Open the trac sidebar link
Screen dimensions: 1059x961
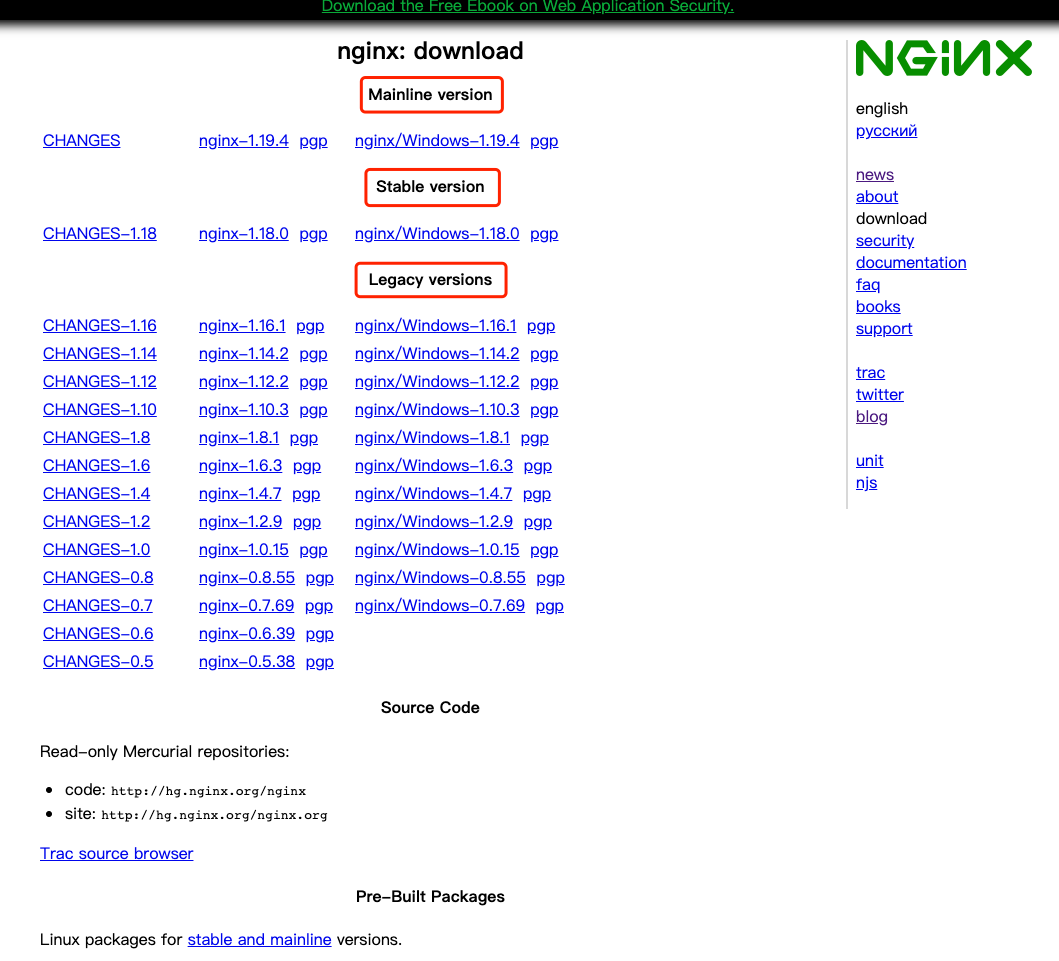point(870,373)
